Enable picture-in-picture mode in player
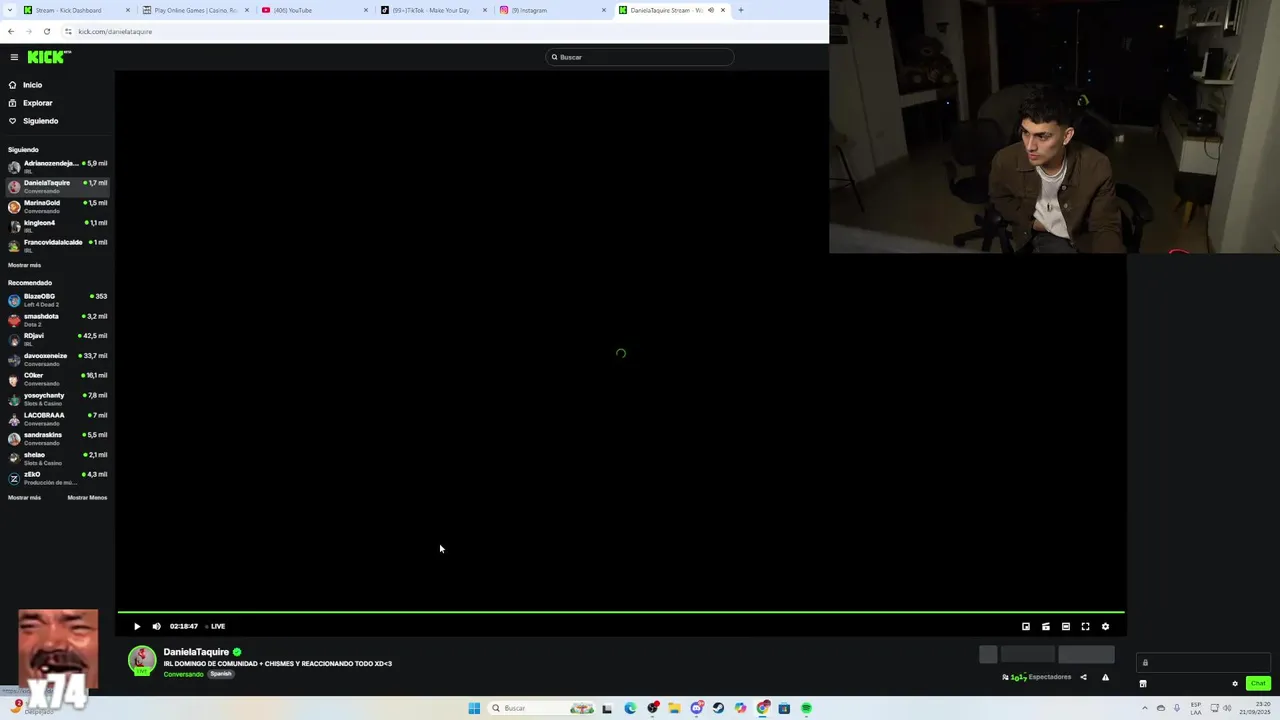This screenshot has height=720, width=1280. click(x=1026, y=626)
